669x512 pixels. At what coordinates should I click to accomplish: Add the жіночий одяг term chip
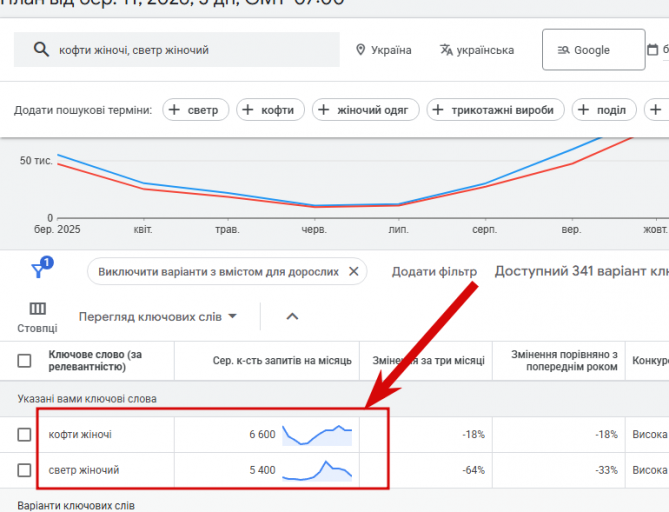[366, 110]
